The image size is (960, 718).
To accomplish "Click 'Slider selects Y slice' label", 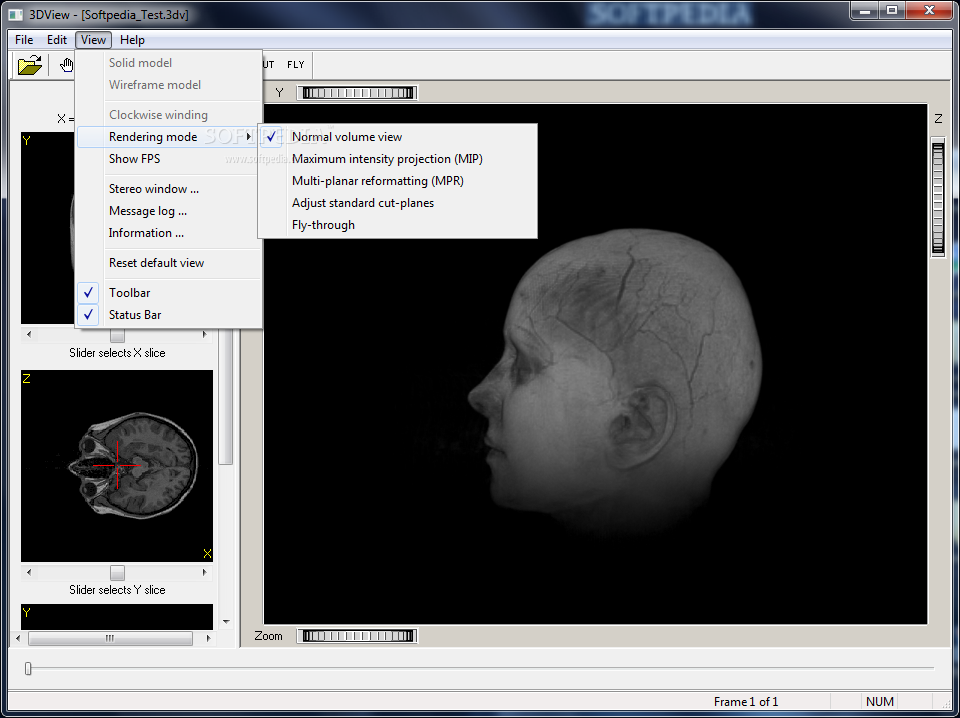I will 117,589.
